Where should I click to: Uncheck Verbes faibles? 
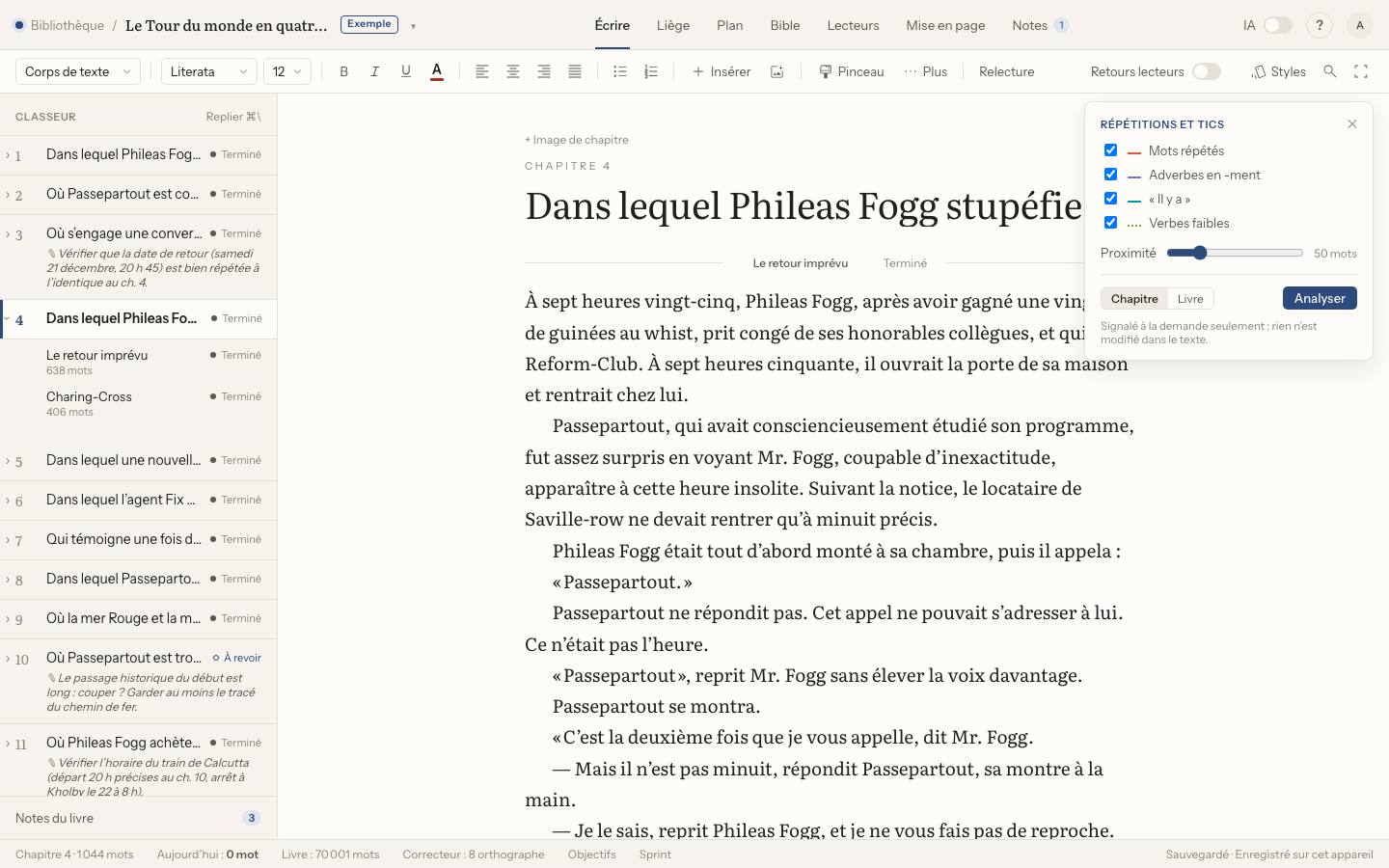pyautogui.click(x=1111, y=223)
